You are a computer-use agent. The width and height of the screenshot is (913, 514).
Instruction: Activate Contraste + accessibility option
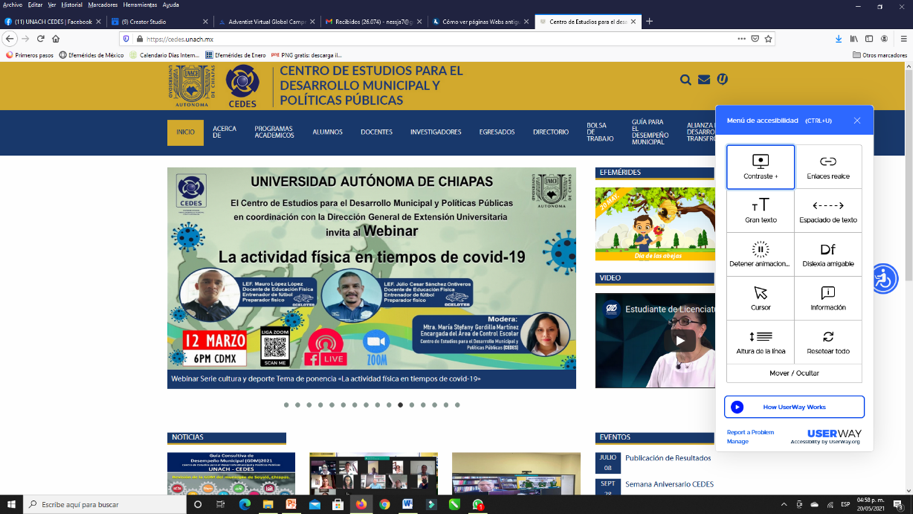pyautogui.click(x=760, y=167)
